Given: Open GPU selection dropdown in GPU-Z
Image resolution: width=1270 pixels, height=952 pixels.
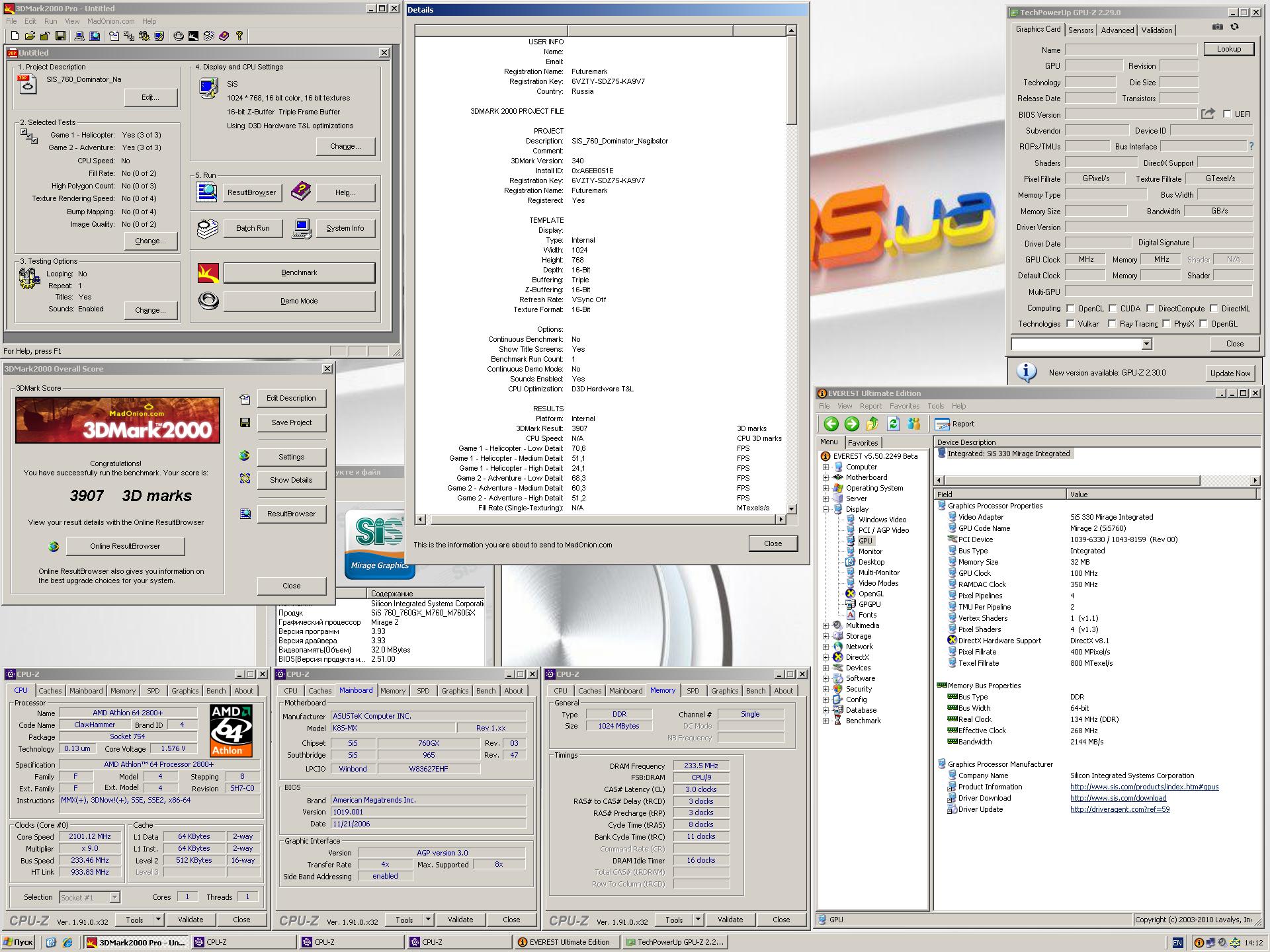Looking at the screenshot, I should 1146,344.
